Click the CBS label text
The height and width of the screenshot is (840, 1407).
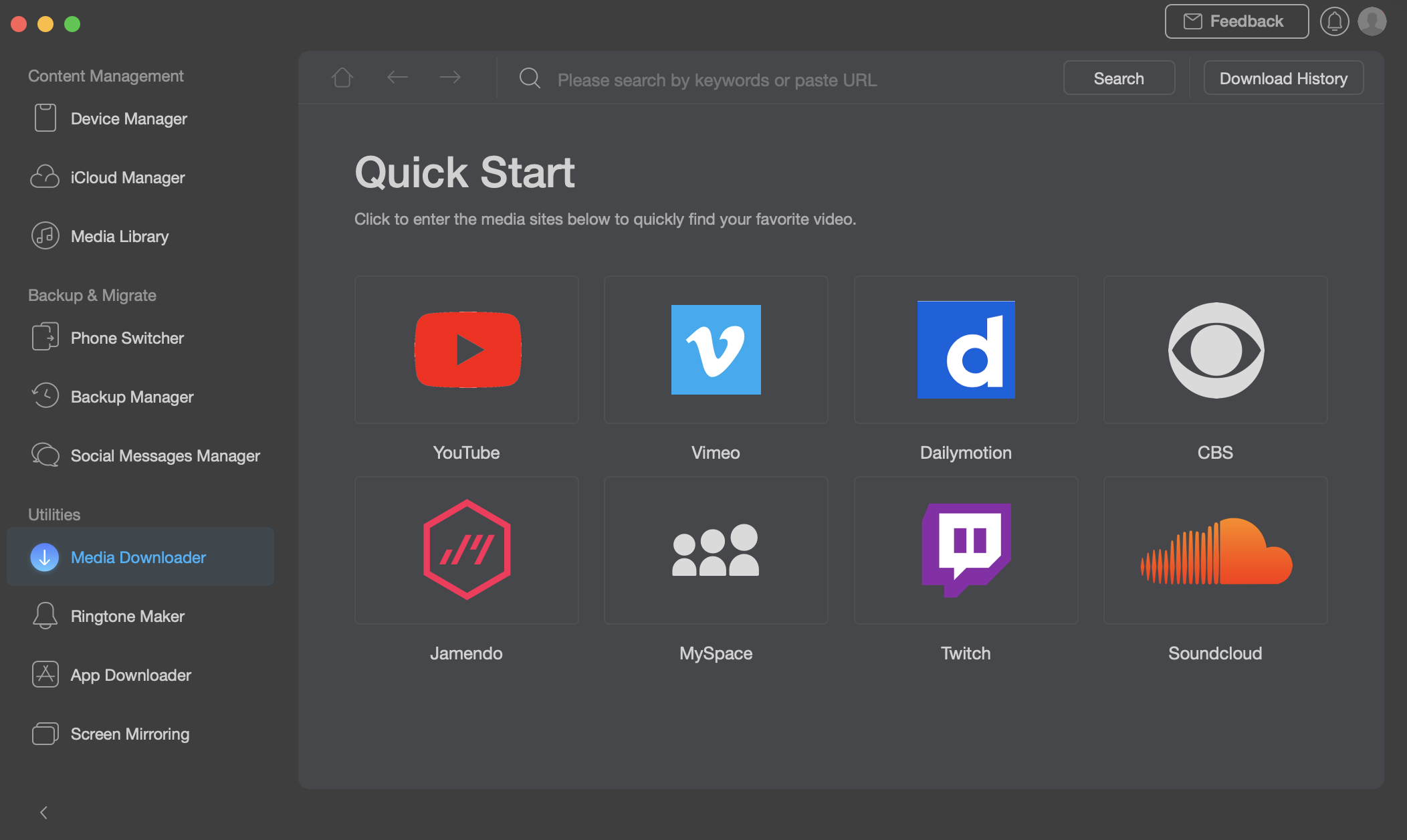[x=1215, y=453]
